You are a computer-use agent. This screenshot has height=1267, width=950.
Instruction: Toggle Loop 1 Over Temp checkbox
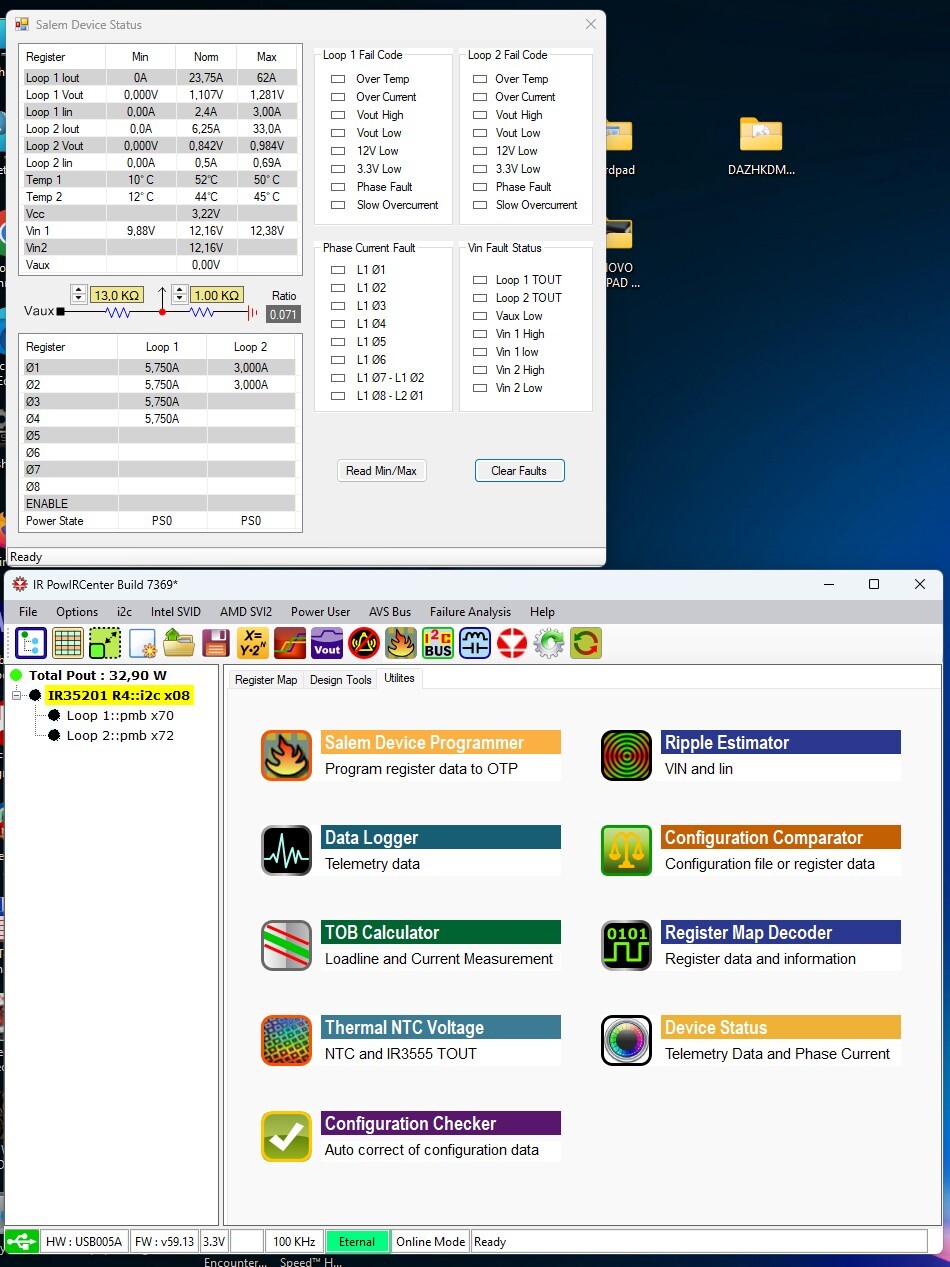338,79
